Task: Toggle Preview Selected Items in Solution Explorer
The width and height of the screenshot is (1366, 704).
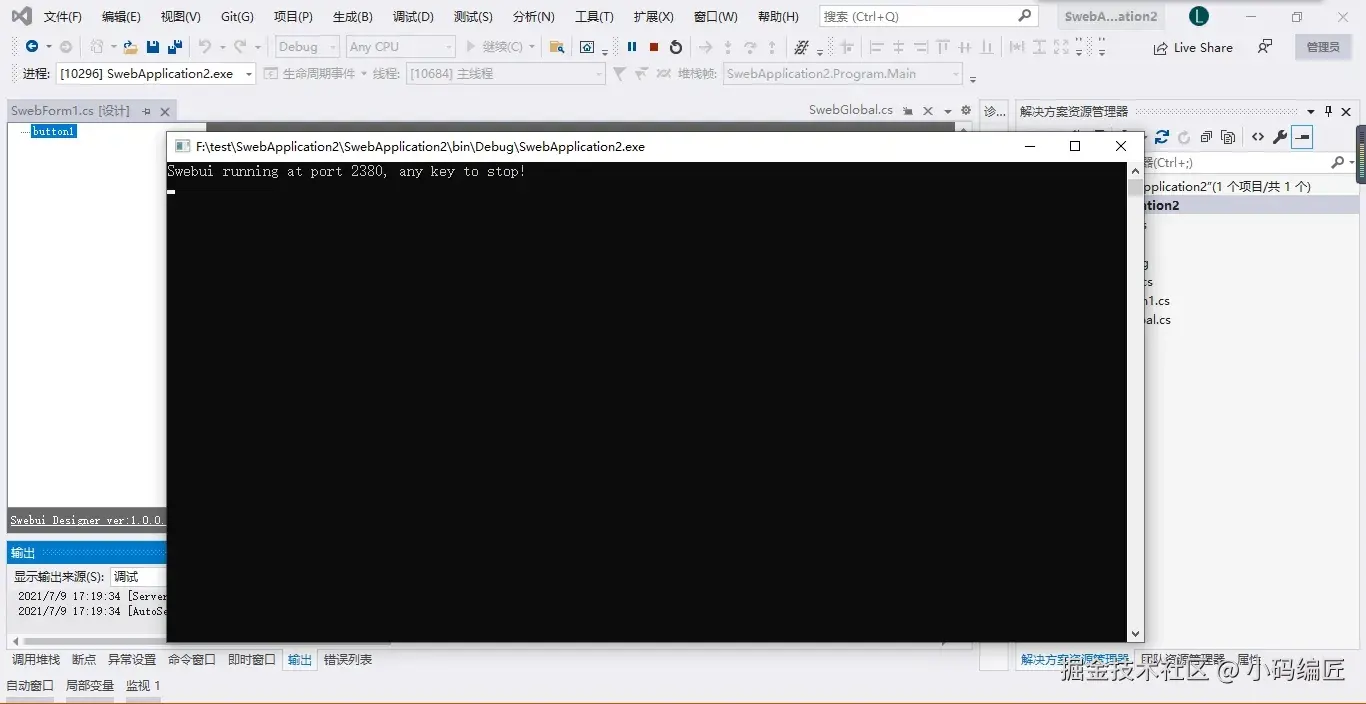Action: (x=1302, y=137)
